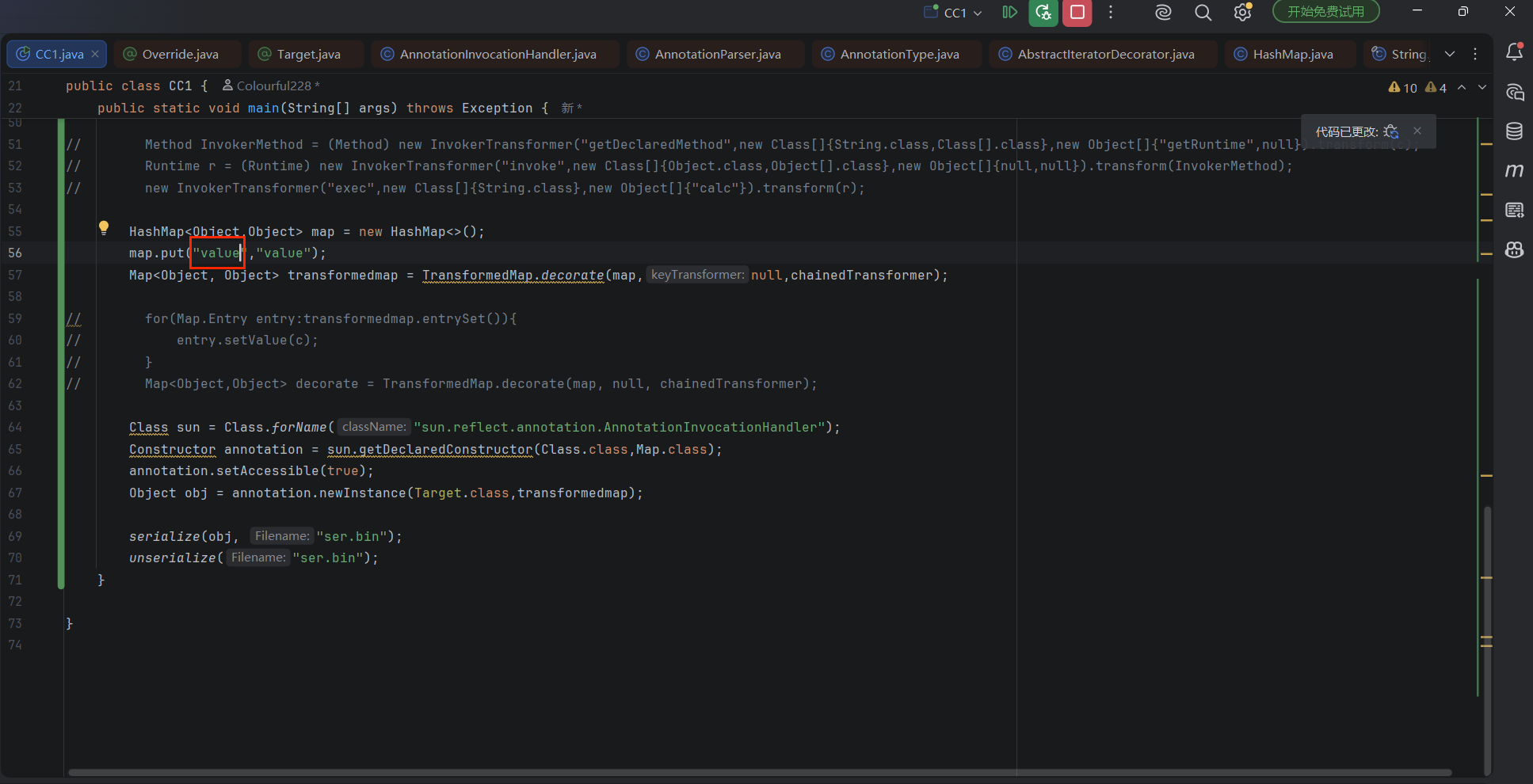Click the start free trial button

pos(1325,12)
